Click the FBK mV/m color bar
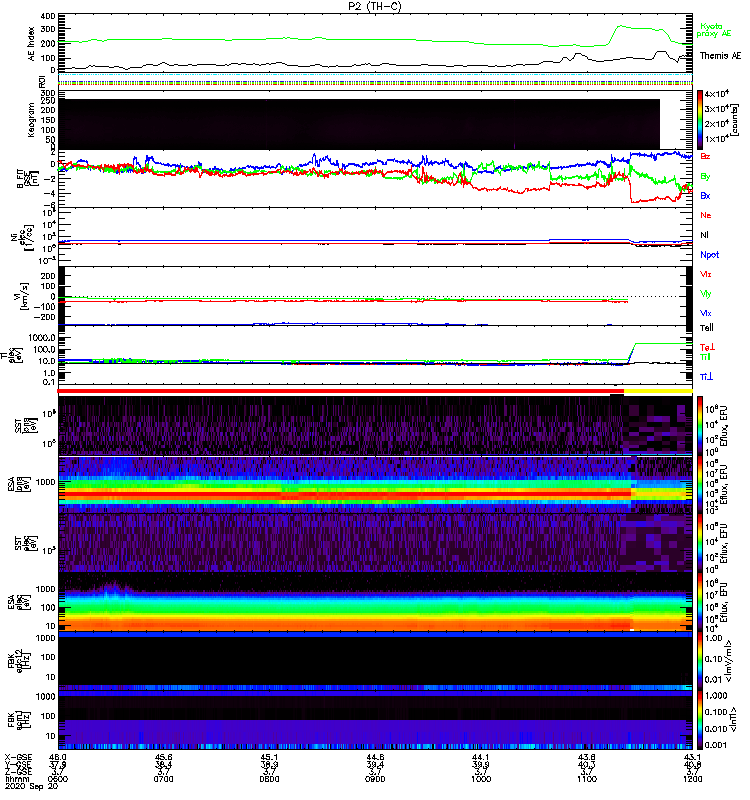The width and height of the screenshot is (750, 800). [x=700, y=661]
